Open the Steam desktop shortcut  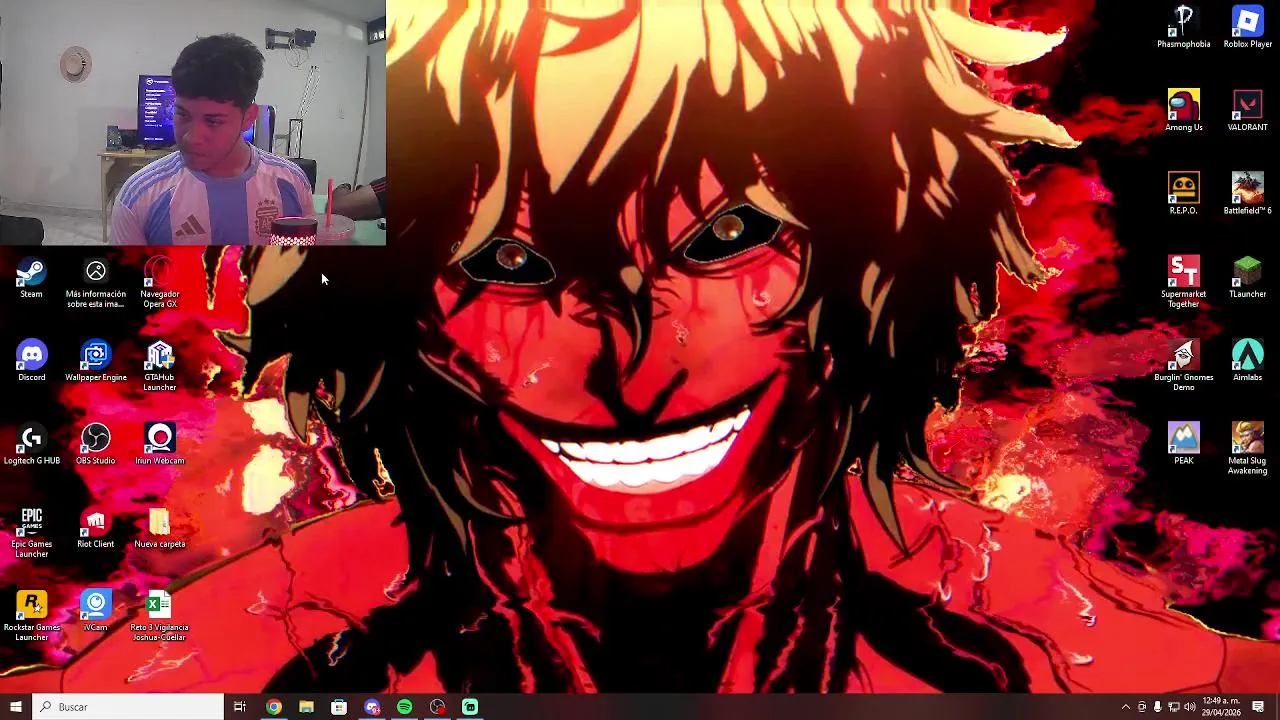click(x=31, y=278)
